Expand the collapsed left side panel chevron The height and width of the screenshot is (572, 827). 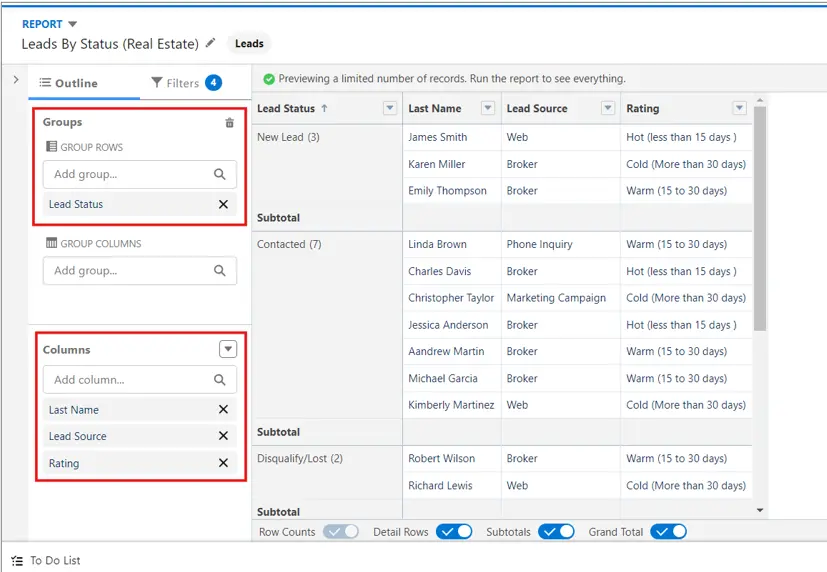point(16,80)
